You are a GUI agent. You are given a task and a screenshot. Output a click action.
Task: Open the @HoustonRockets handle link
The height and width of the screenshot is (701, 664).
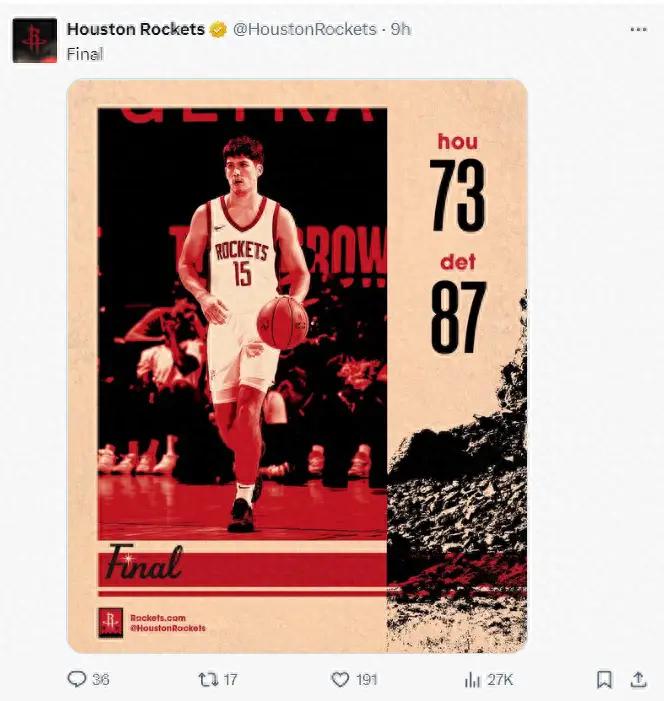(305, 30)
